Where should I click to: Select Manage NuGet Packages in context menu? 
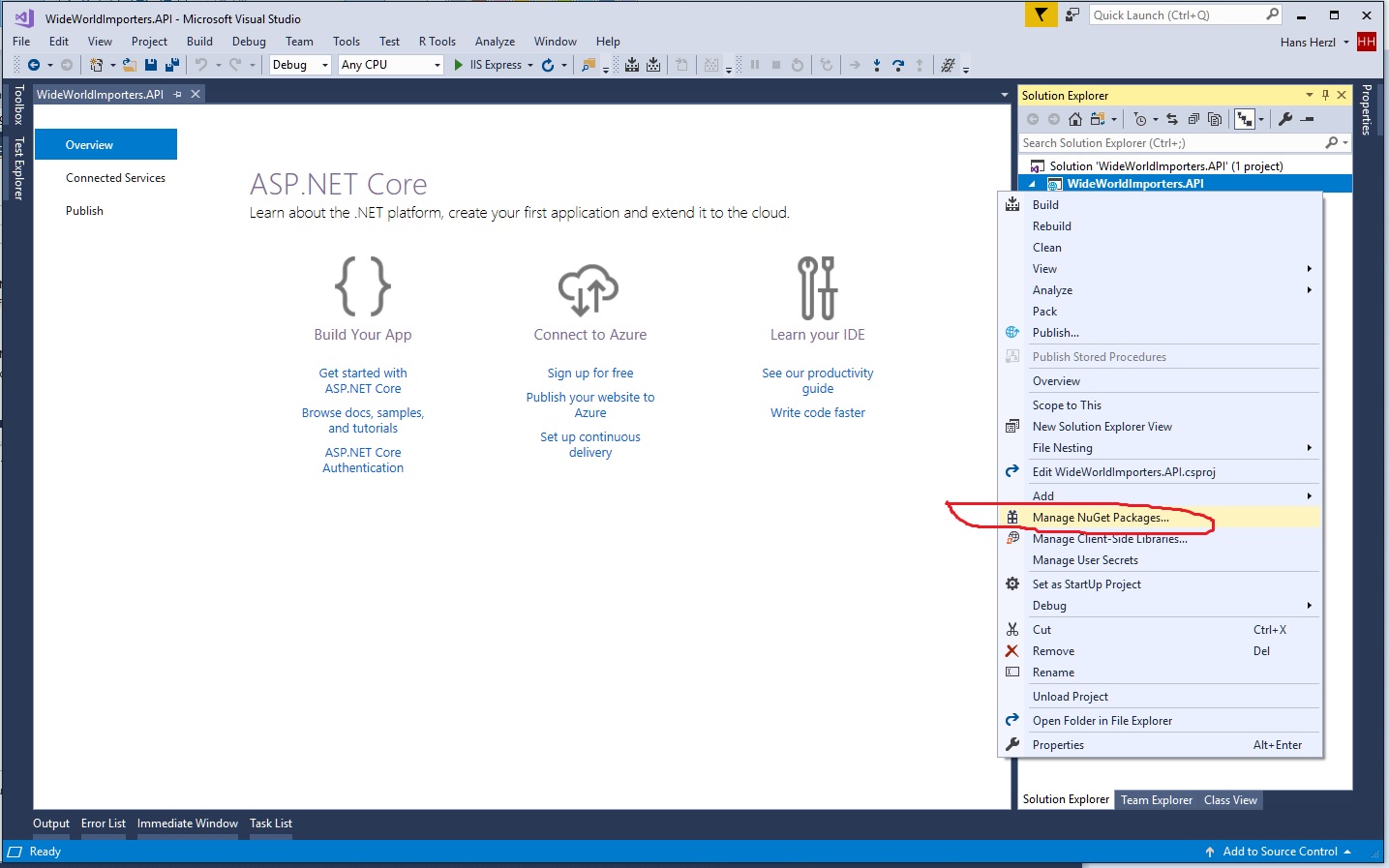(1101, 518)
